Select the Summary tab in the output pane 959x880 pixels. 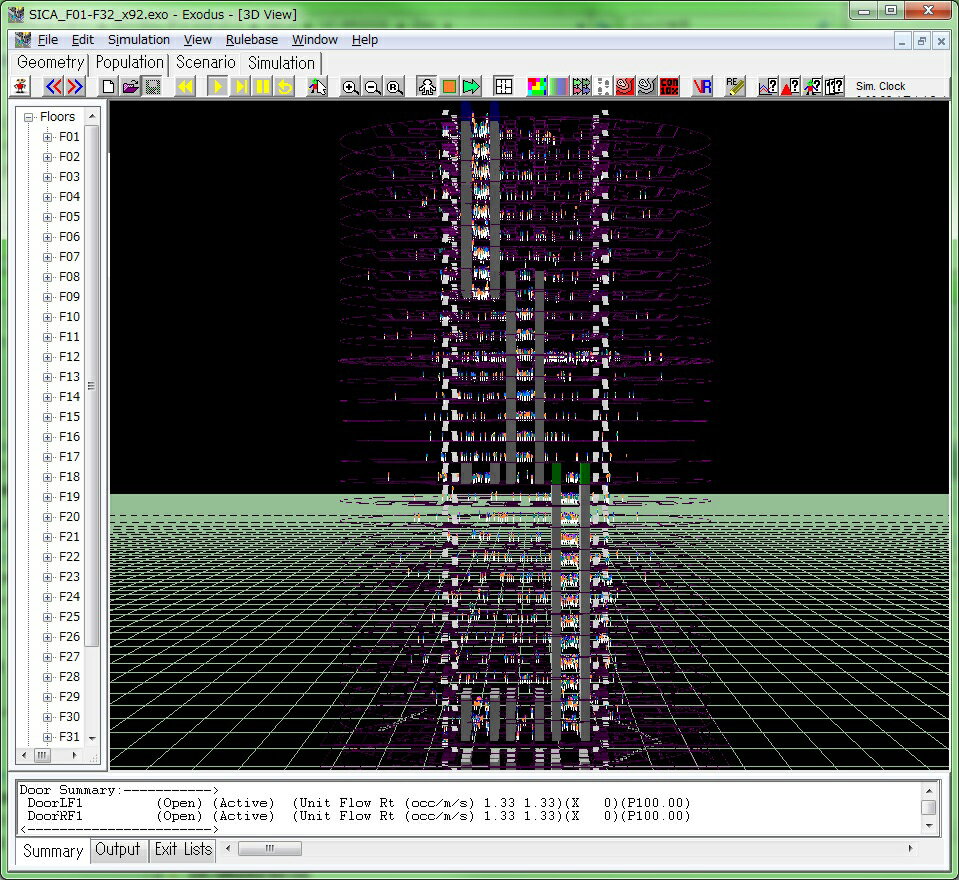[53, 851]
